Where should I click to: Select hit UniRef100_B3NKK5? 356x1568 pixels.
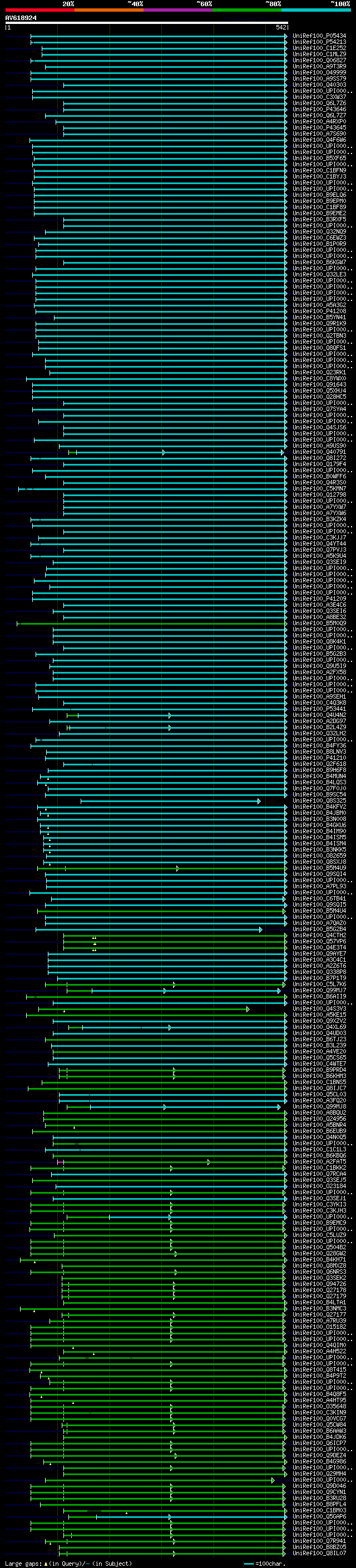point(319,849)
